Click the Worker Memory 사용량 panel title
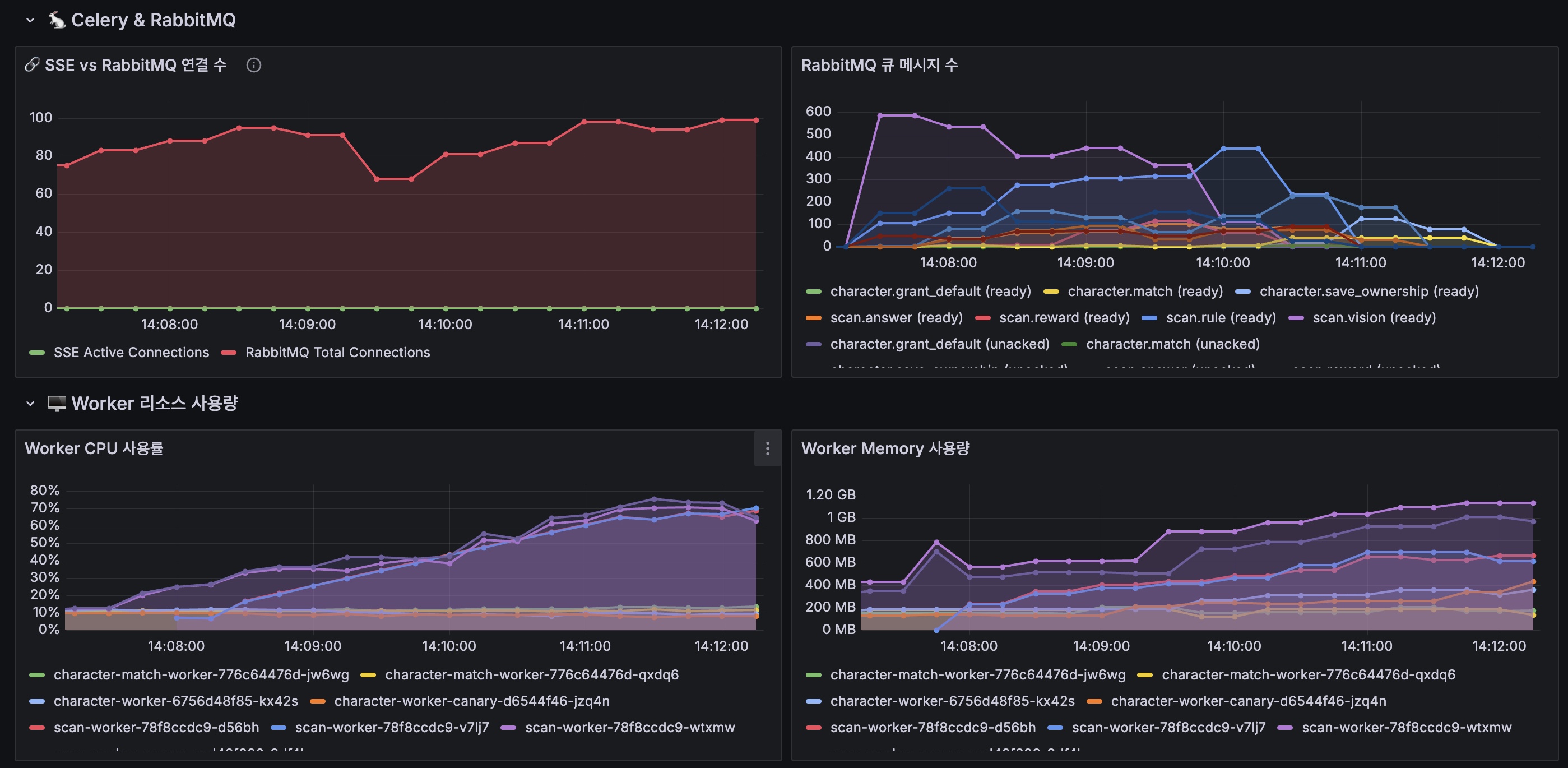1568x768 pixels. (884, 449)
